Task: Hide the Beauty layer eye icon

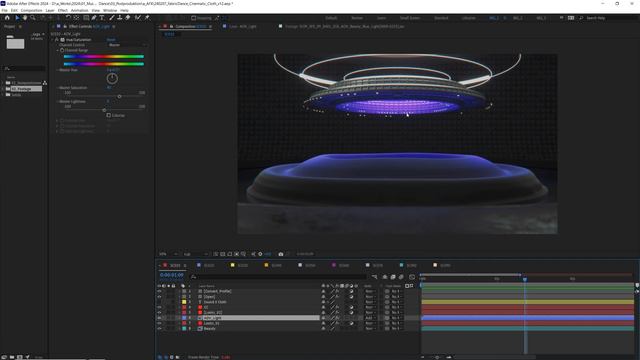Action: tap(159, 328)
